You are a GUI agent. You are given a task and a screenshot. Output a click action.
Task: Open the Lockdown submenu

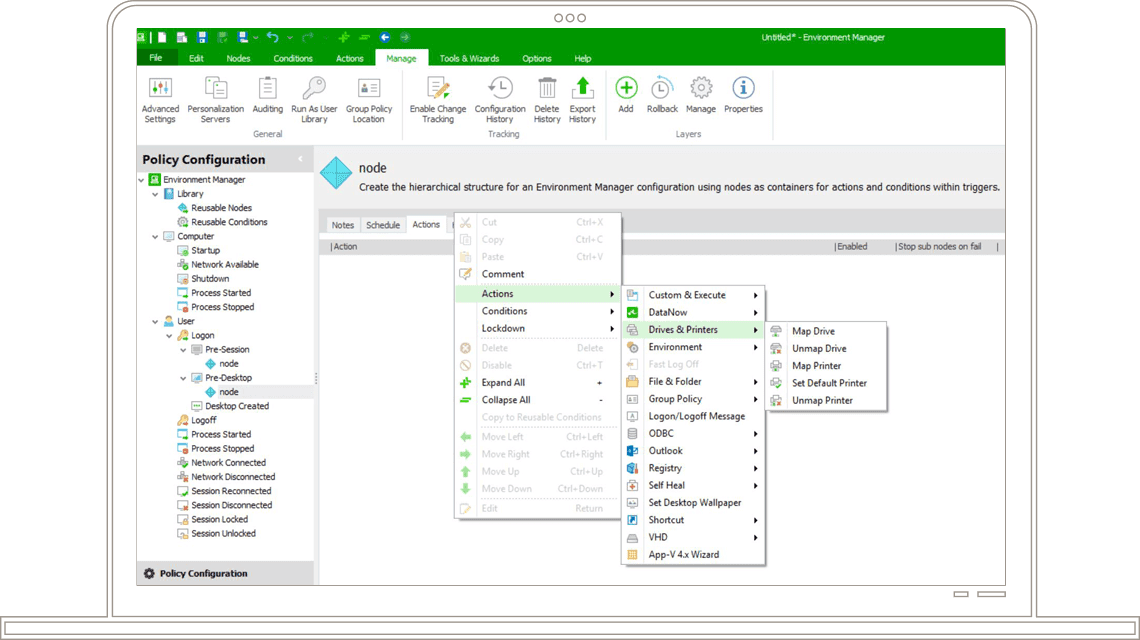(538, 329)
